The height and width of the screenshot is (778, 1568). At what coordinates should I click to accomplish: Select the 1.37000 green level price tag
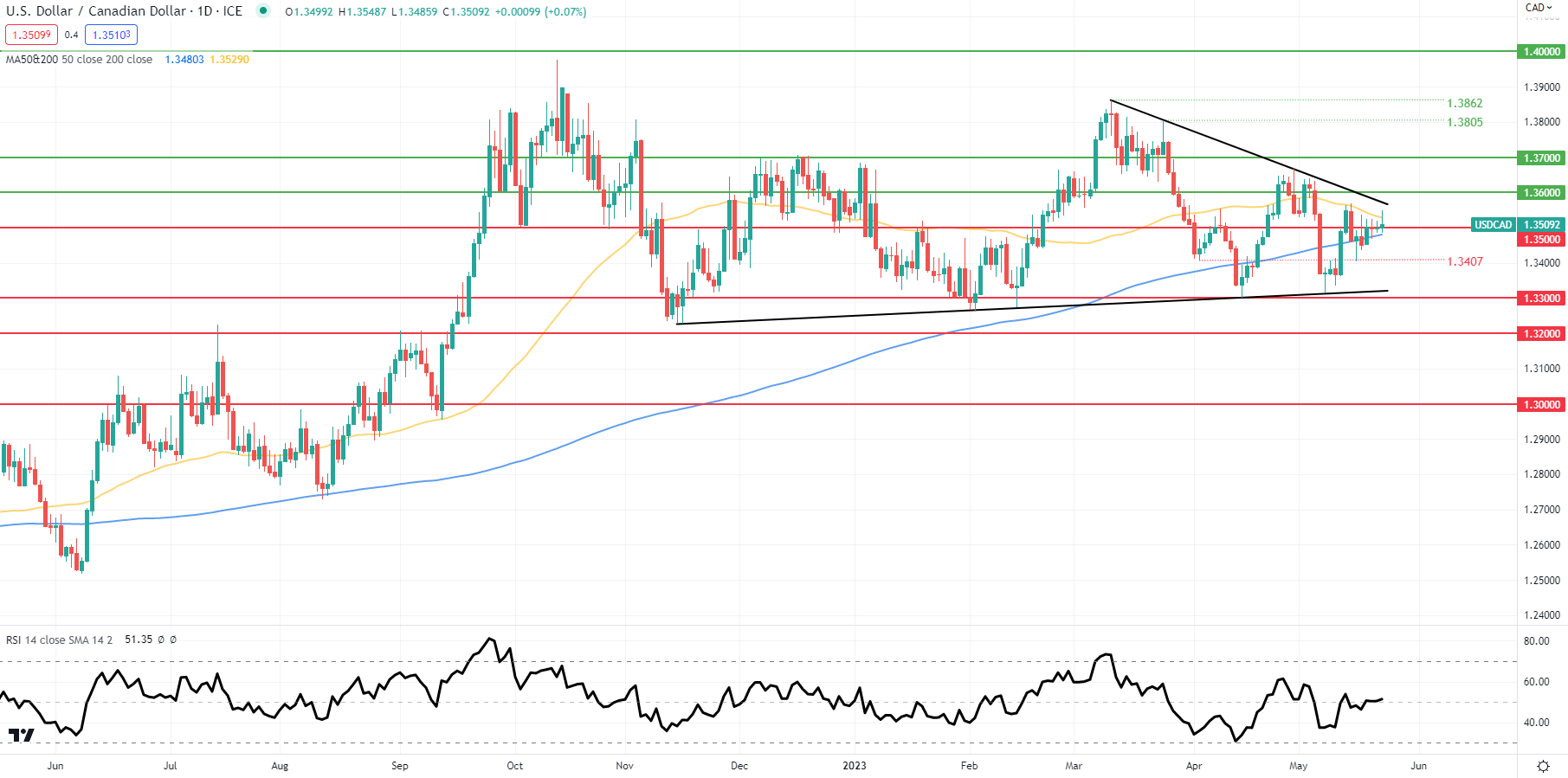(1541, 158)
